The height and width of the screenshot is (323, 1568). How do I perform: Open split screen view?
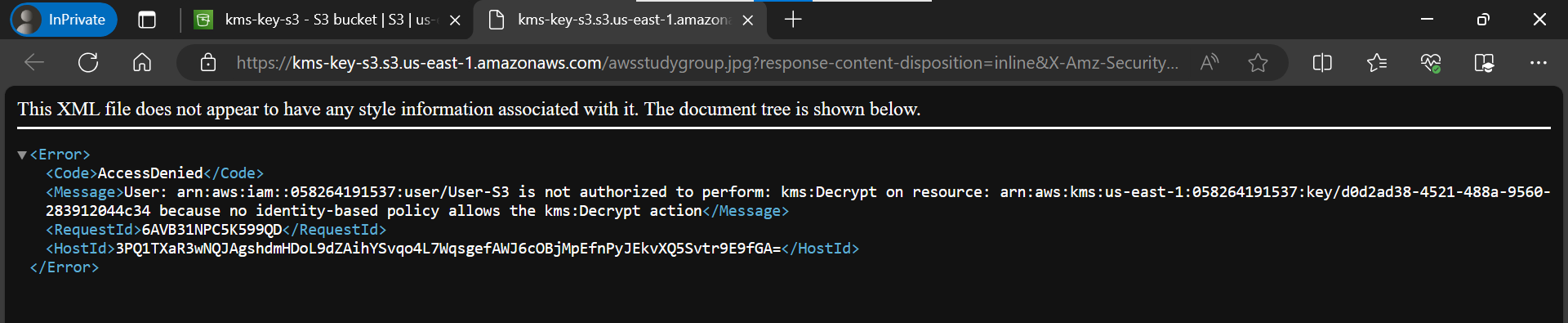[x=1322, y=62]
